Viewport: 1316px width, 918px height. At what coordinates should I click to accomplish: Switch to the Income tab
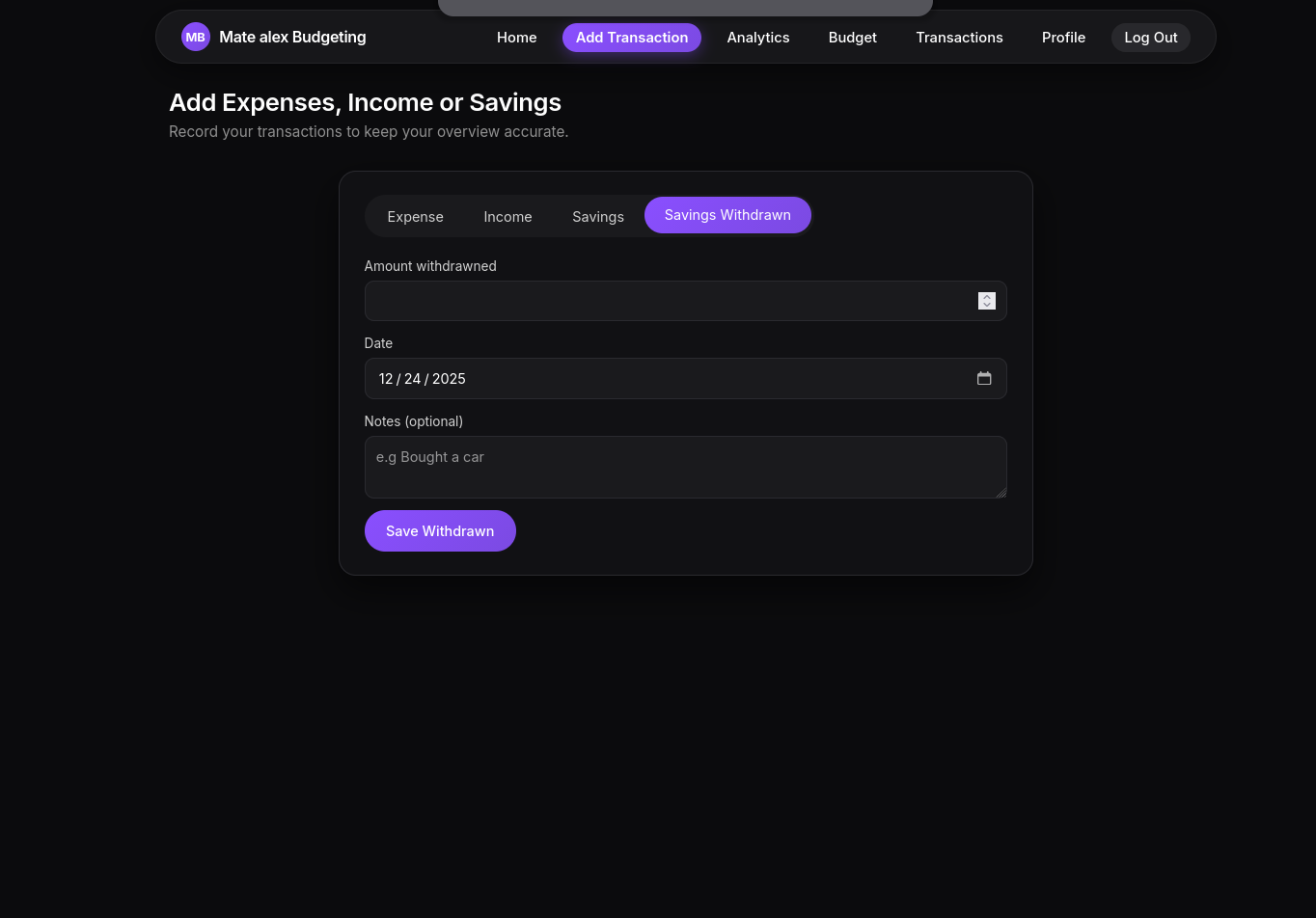(x=507, y=216)
